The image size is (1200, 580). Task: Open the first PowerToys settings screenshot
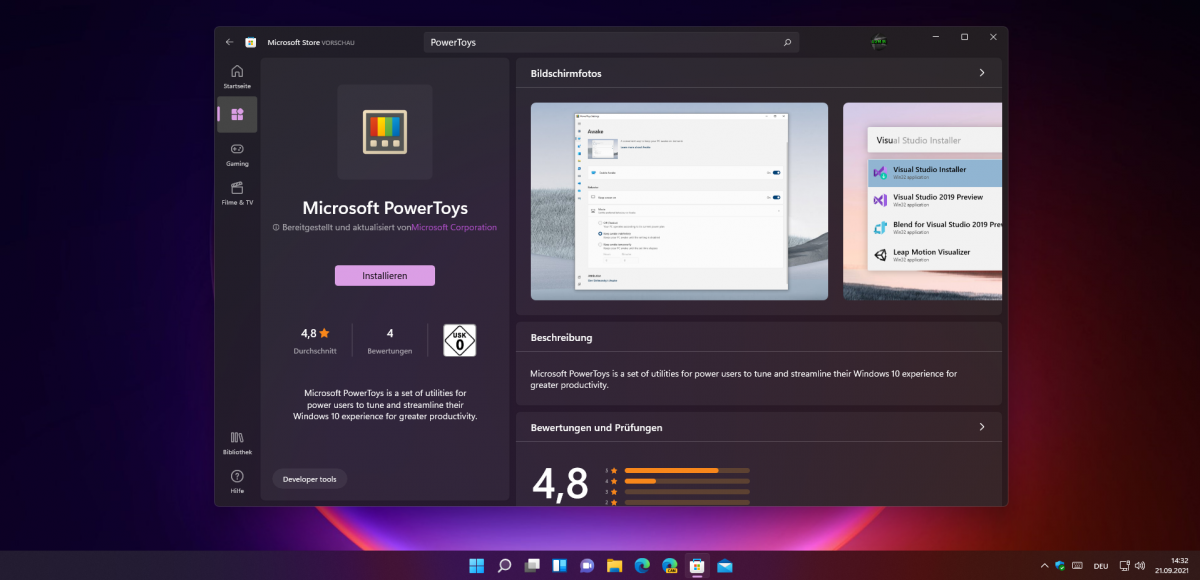click(x=679, y=201)
